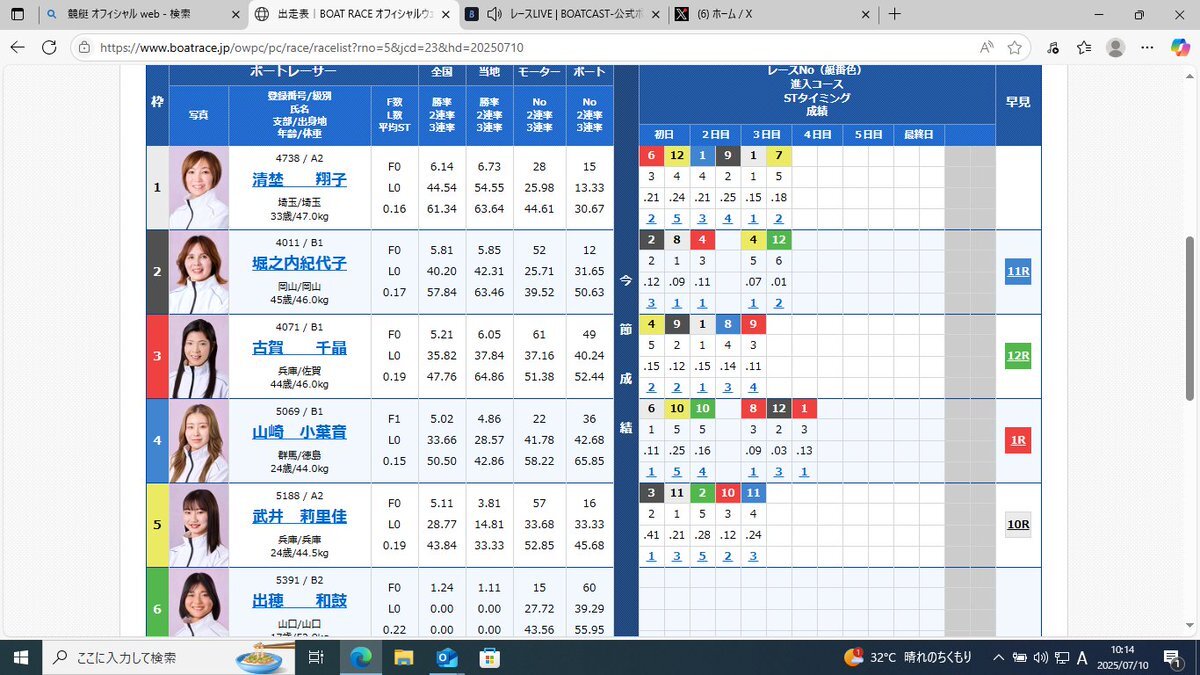
Task: Open Microsoft Store from taskbar
Action: pos(490,657)
